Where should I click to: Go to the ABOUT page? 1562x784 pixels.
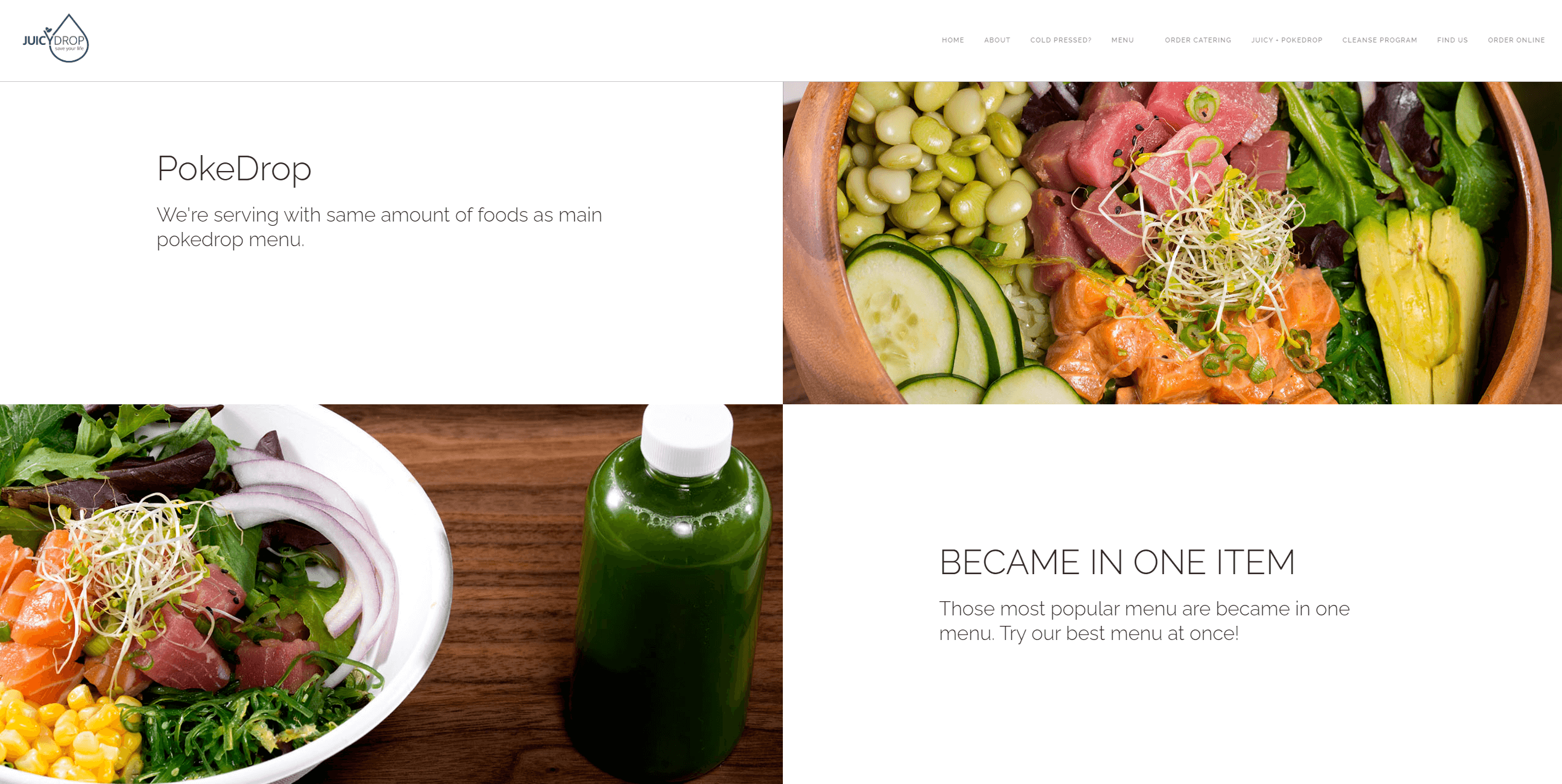[997, 40]
